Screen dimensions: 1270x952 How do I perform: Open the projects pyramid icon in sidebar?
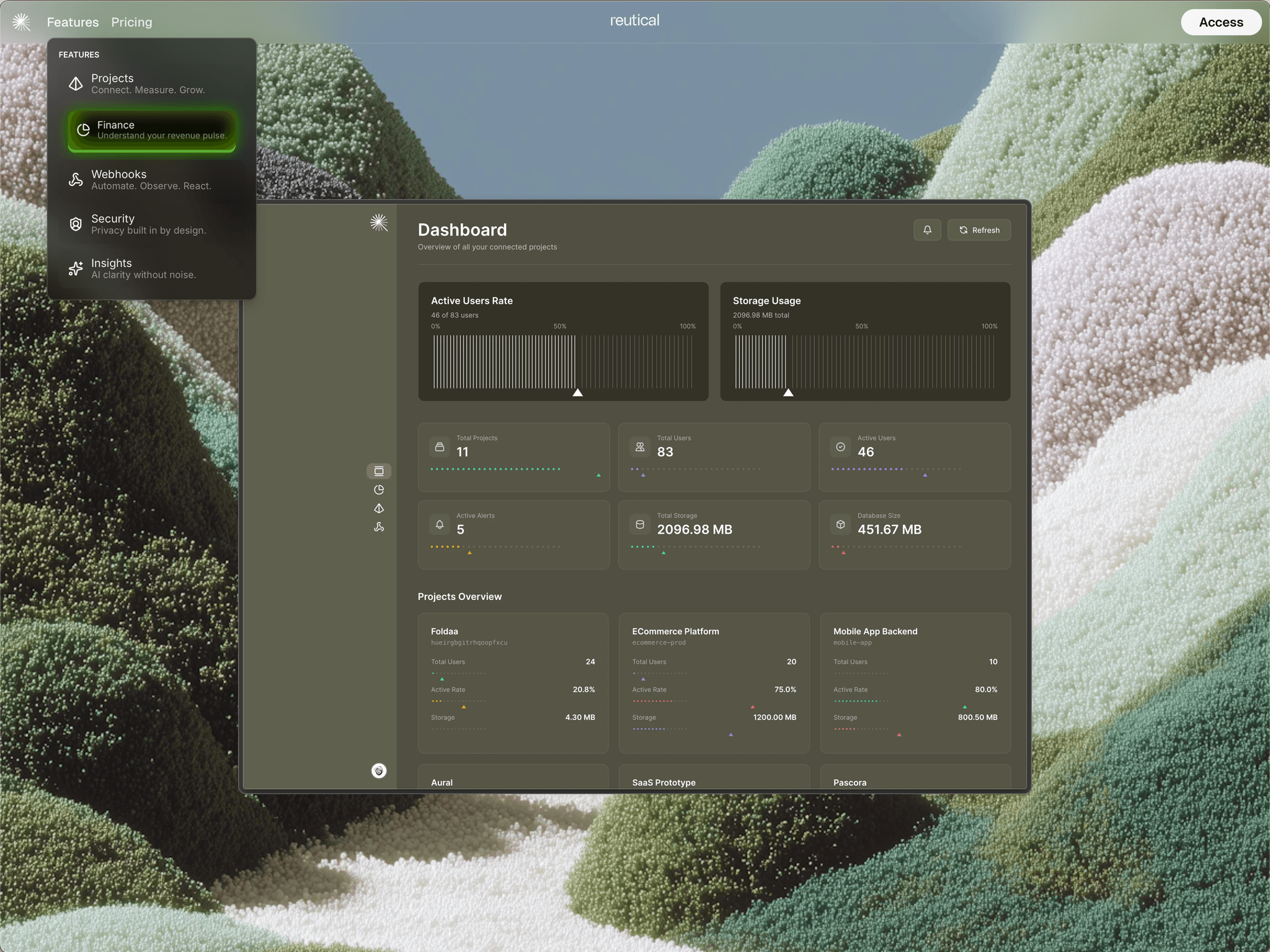point(379,508)
